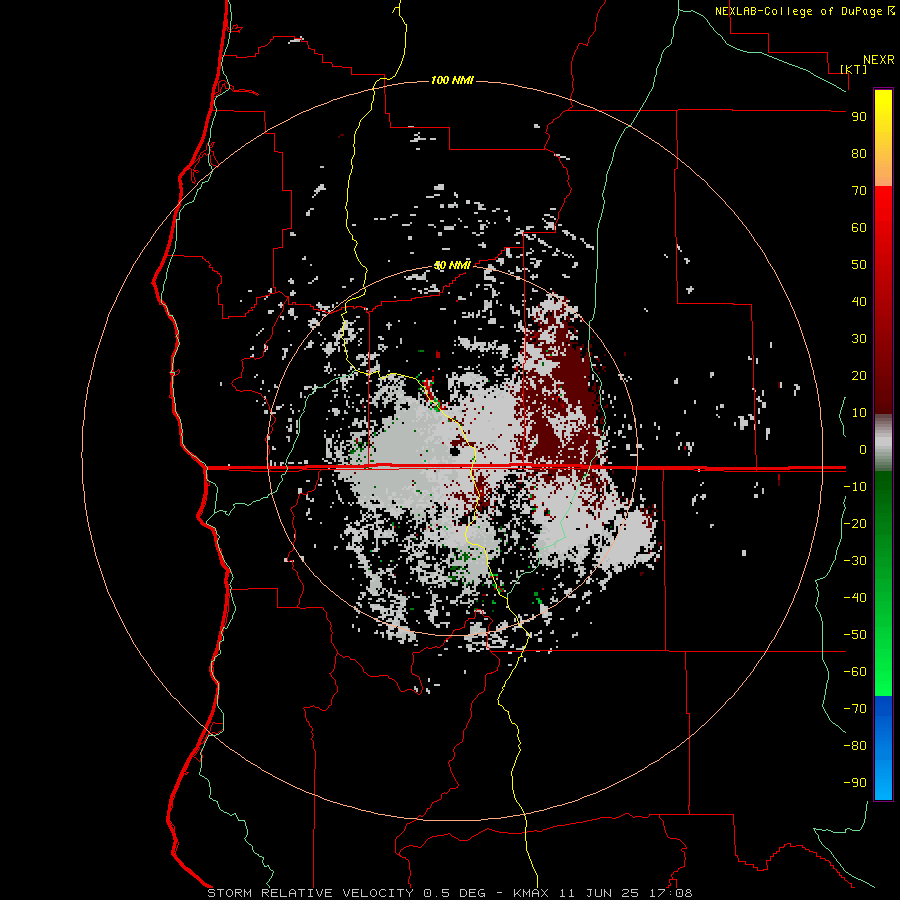Pick the blue segment of the color bar
This screenshot has width=900, height=900.
[x=883, y=748]
